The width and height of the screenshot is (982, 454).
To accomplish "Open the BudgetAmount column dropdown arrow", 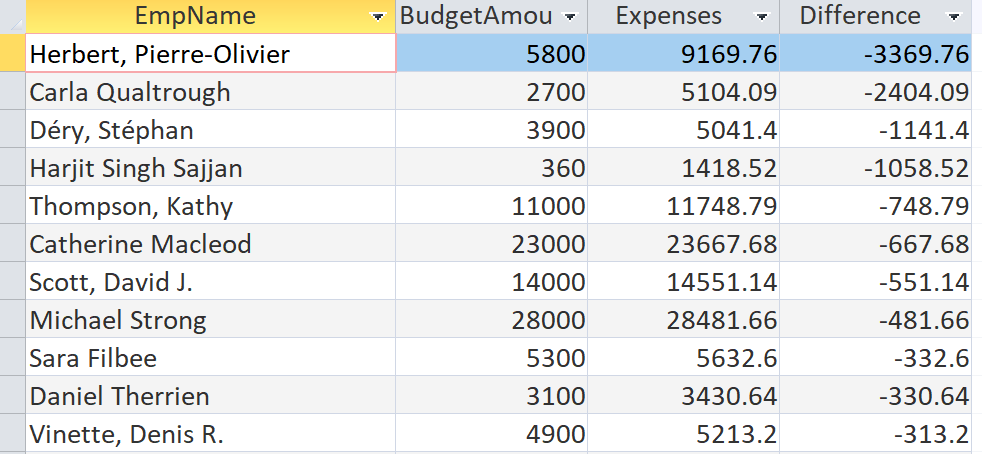I will (570, 17).
